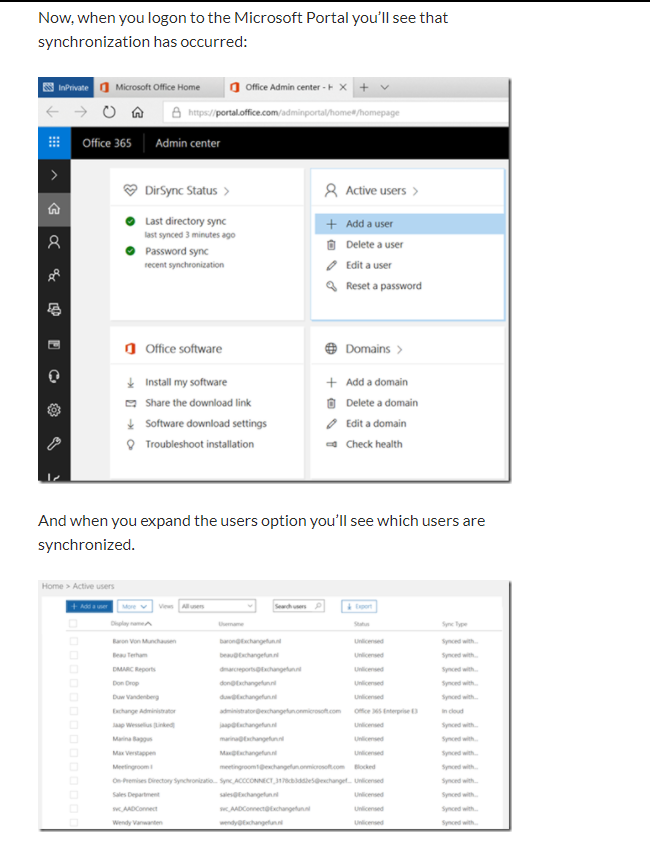Open Groups icon in left navigation
The height and width of the screenshot is (854, 650).
point(54,275)
